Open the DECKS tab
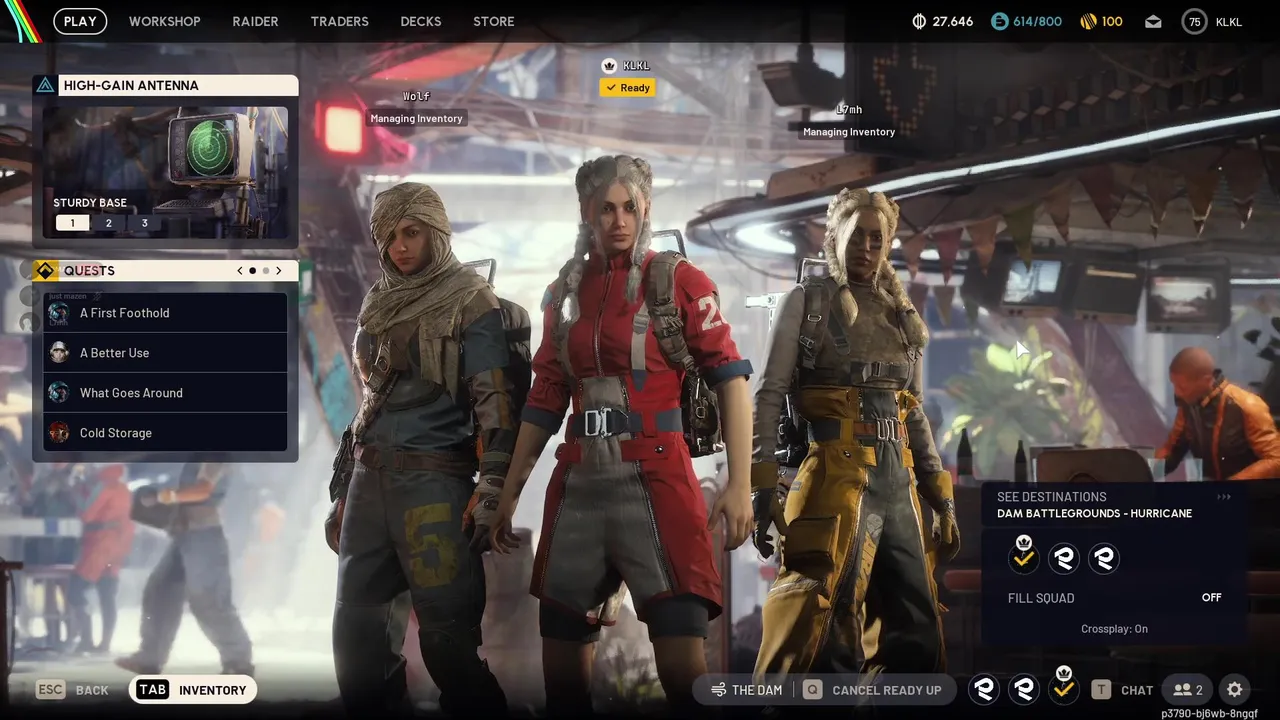The image size is (1280, 720). 421,21
